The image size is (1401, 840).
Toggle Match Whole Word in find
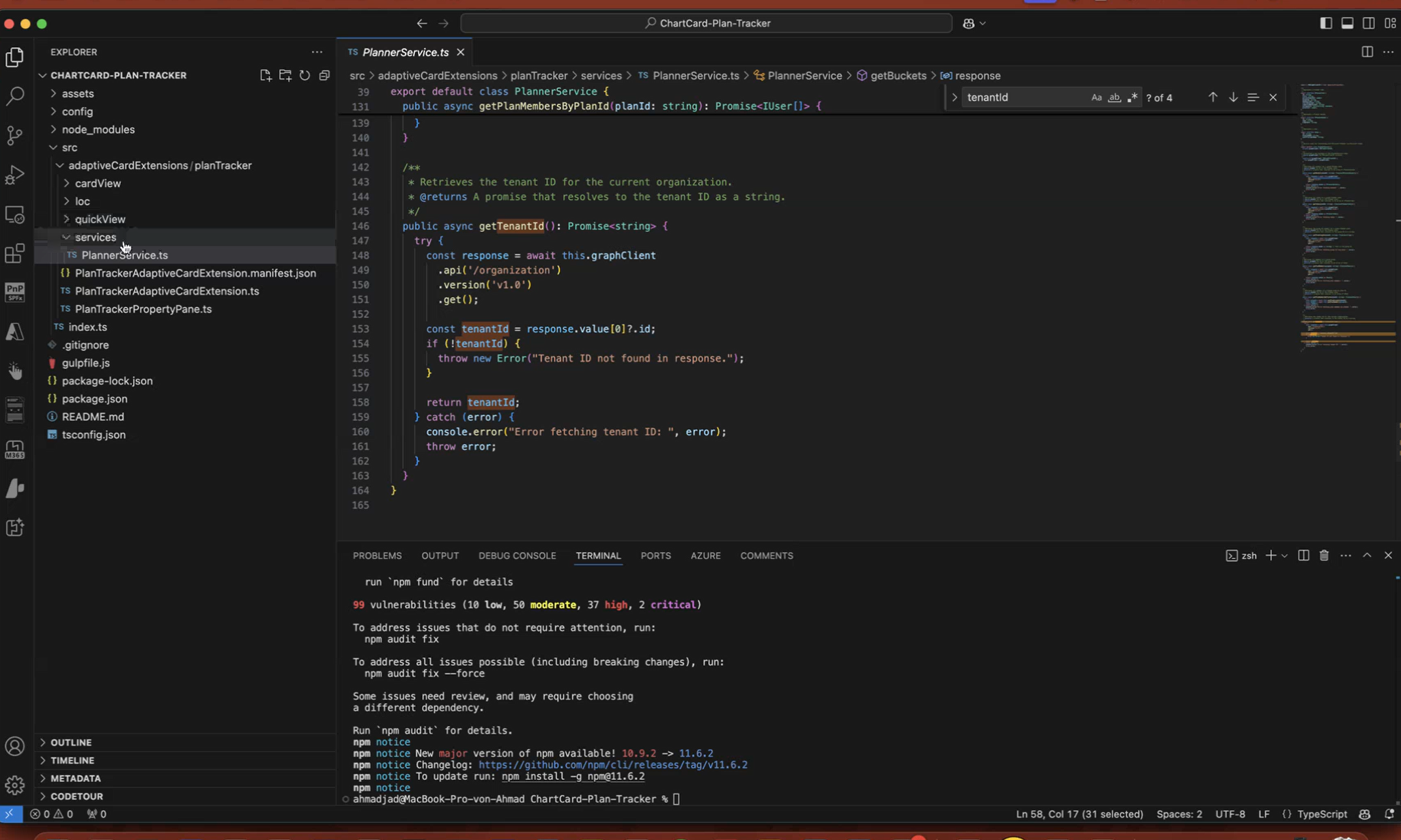[1114, 98]
